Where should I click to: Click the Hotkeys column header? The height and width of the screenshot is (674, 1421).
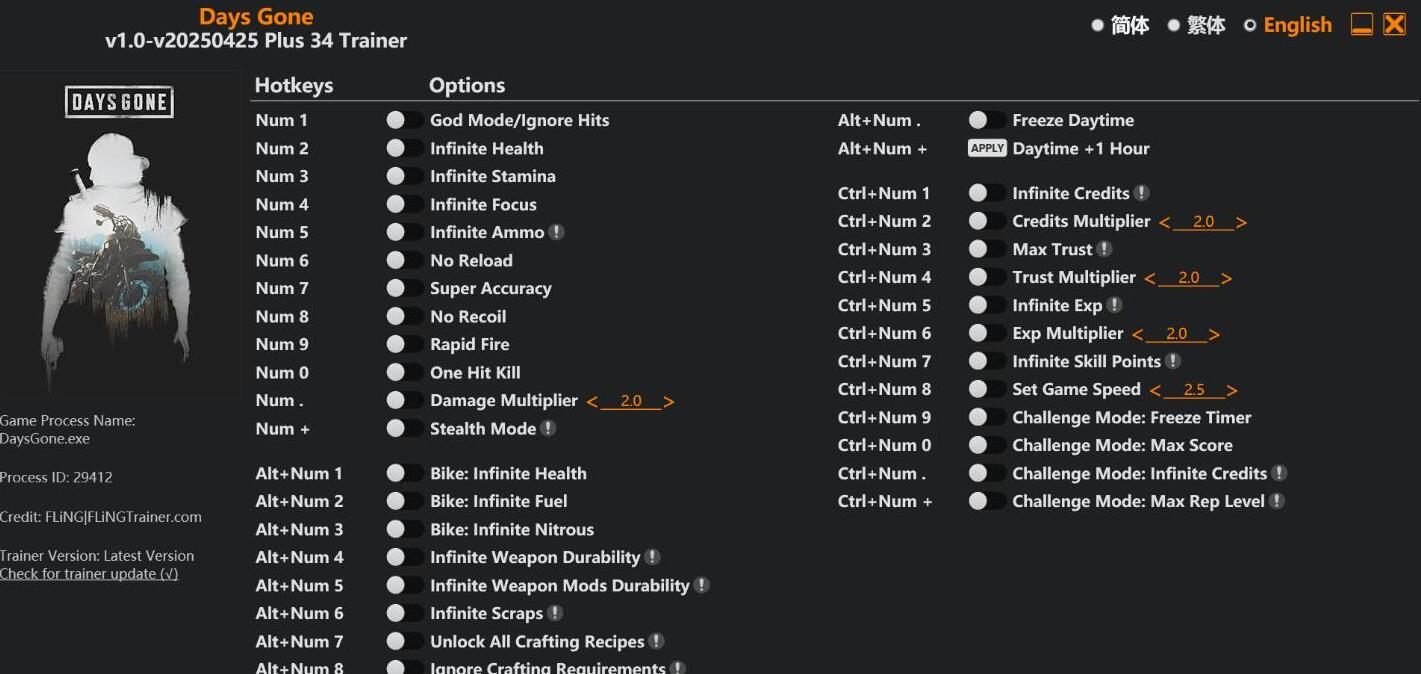click(x=294, y=86)
